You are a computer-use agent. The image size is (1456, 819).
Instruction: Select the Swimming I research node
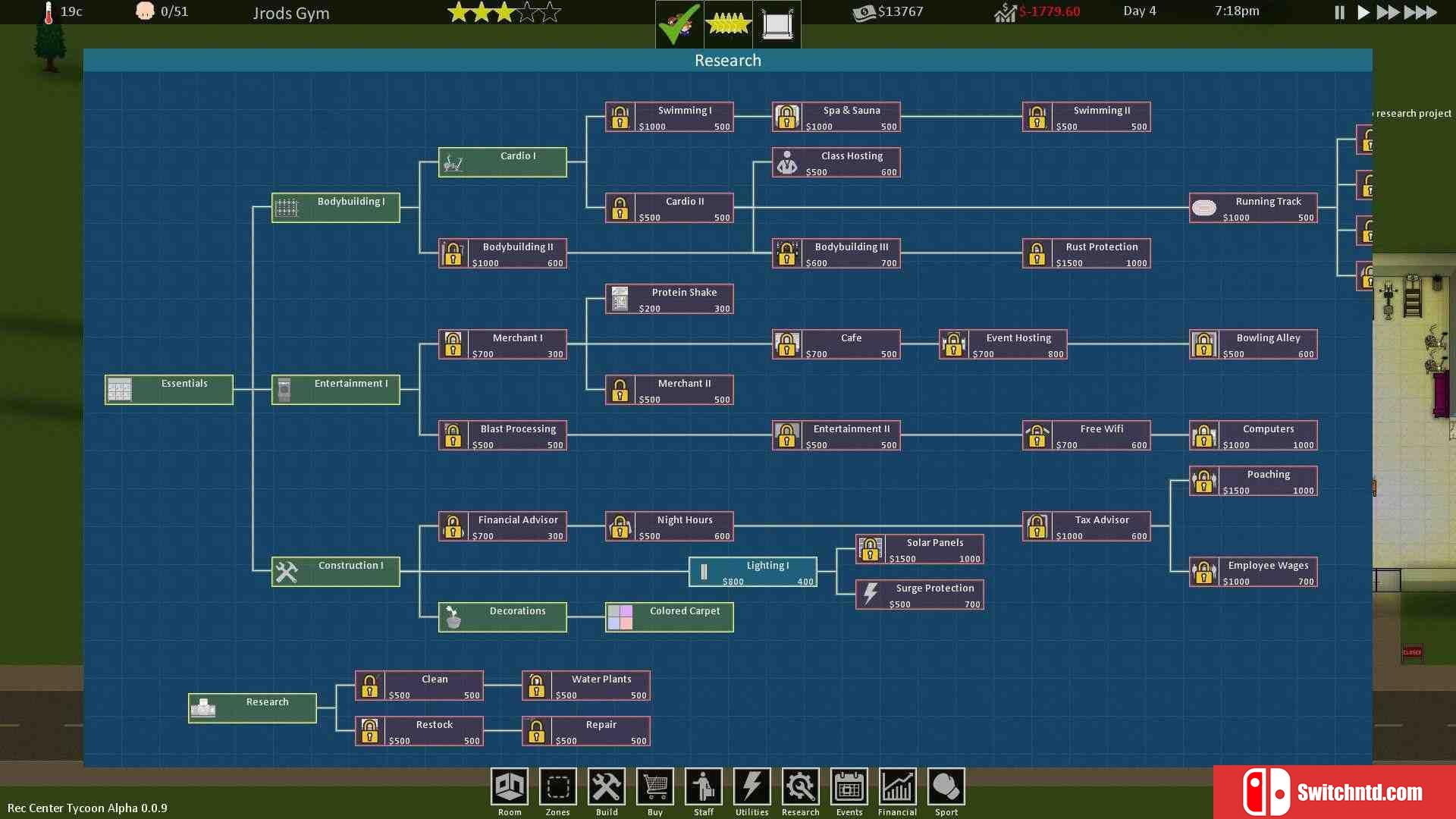(x=669, y=117)
